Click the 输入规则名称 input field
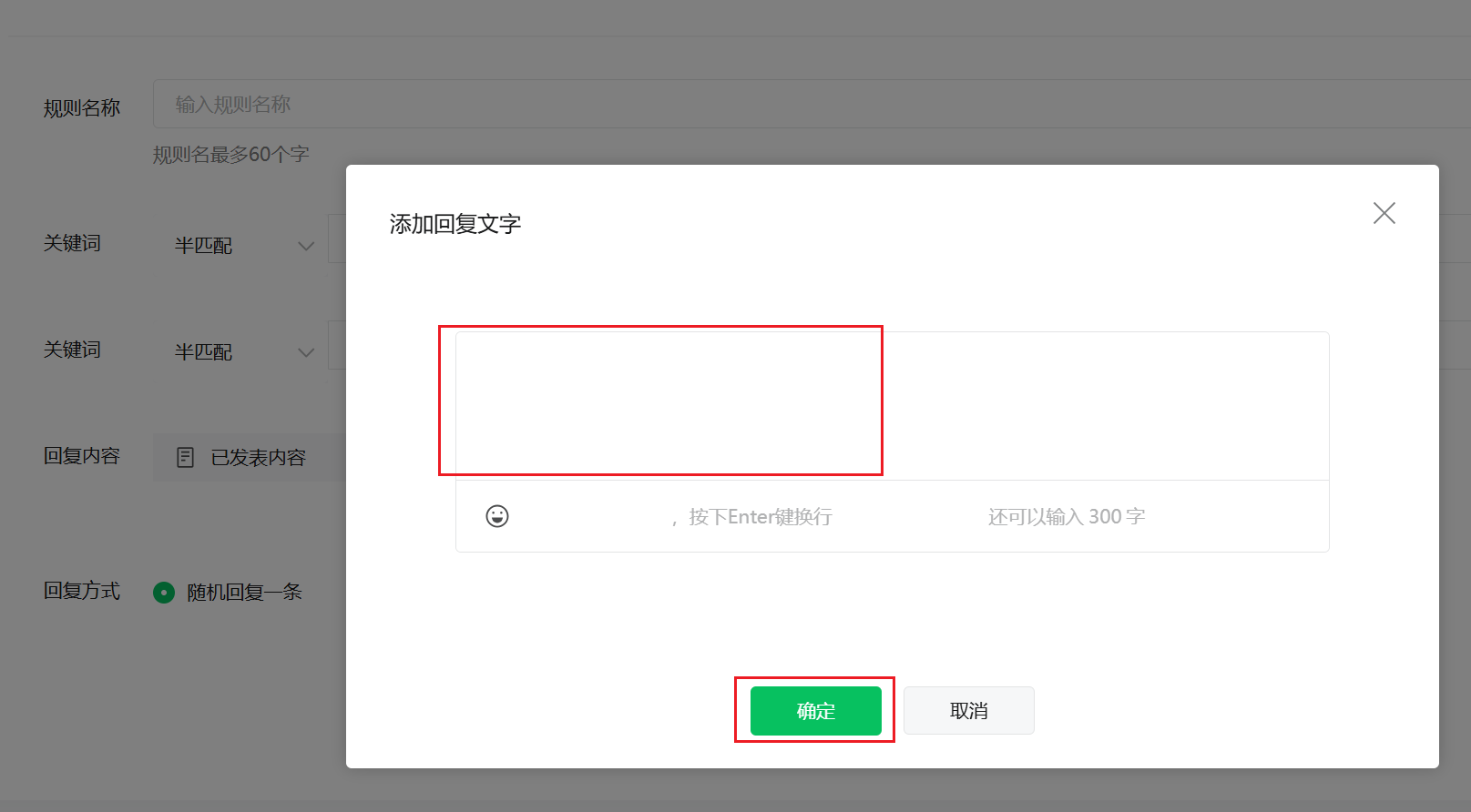The image size is (1471, 812). [811, 104]
